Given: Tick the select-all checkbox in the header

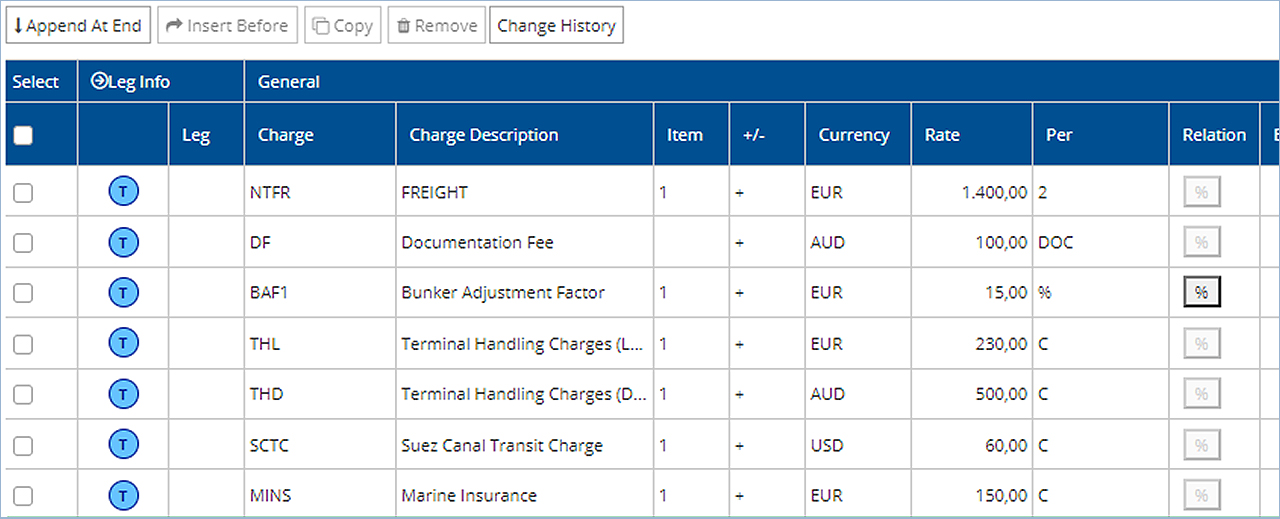Looking at the screenshot, I should tap(23, 135).
